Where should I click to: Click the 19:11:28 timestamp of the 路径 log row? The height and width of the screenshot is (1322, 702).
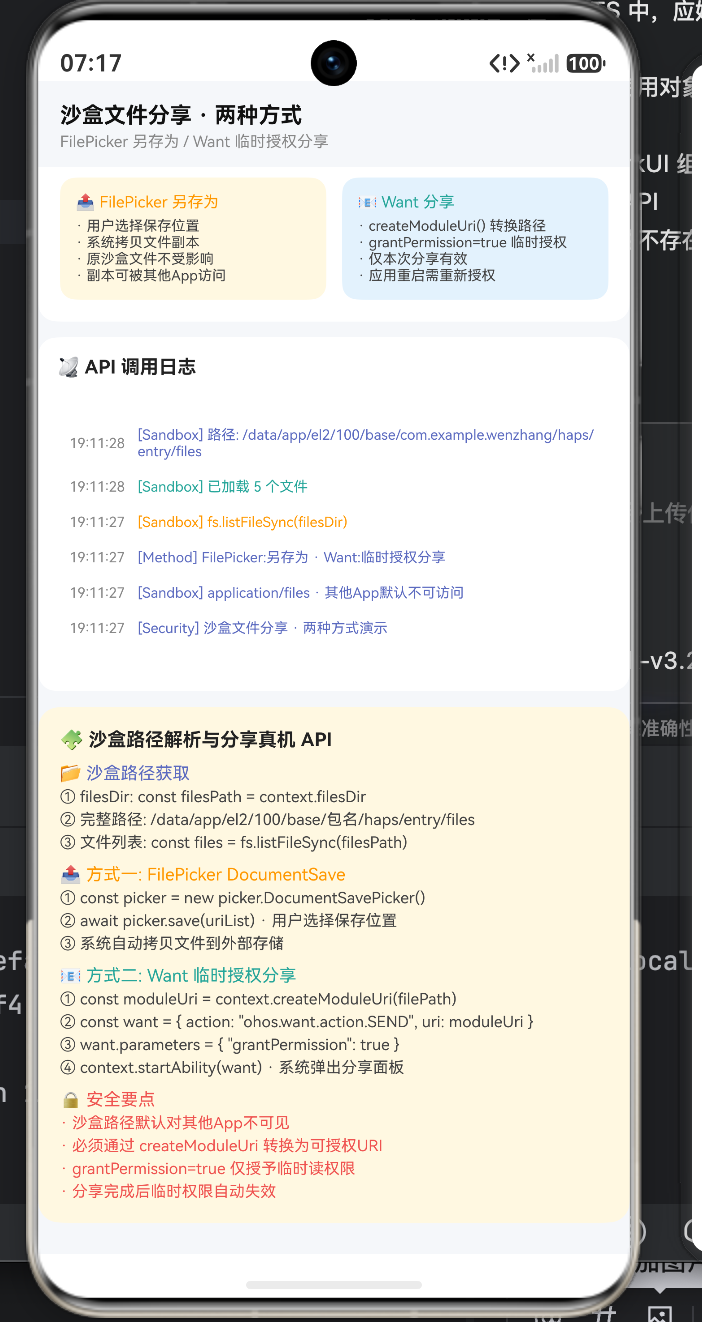click(x=97, y=443)
